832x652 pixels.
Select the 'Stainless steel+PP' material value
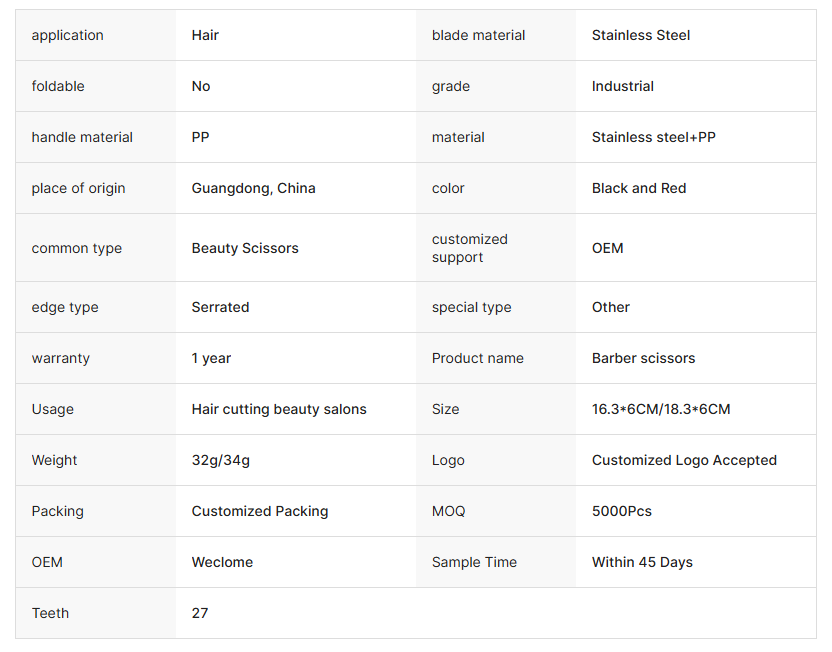click(653, 137)
